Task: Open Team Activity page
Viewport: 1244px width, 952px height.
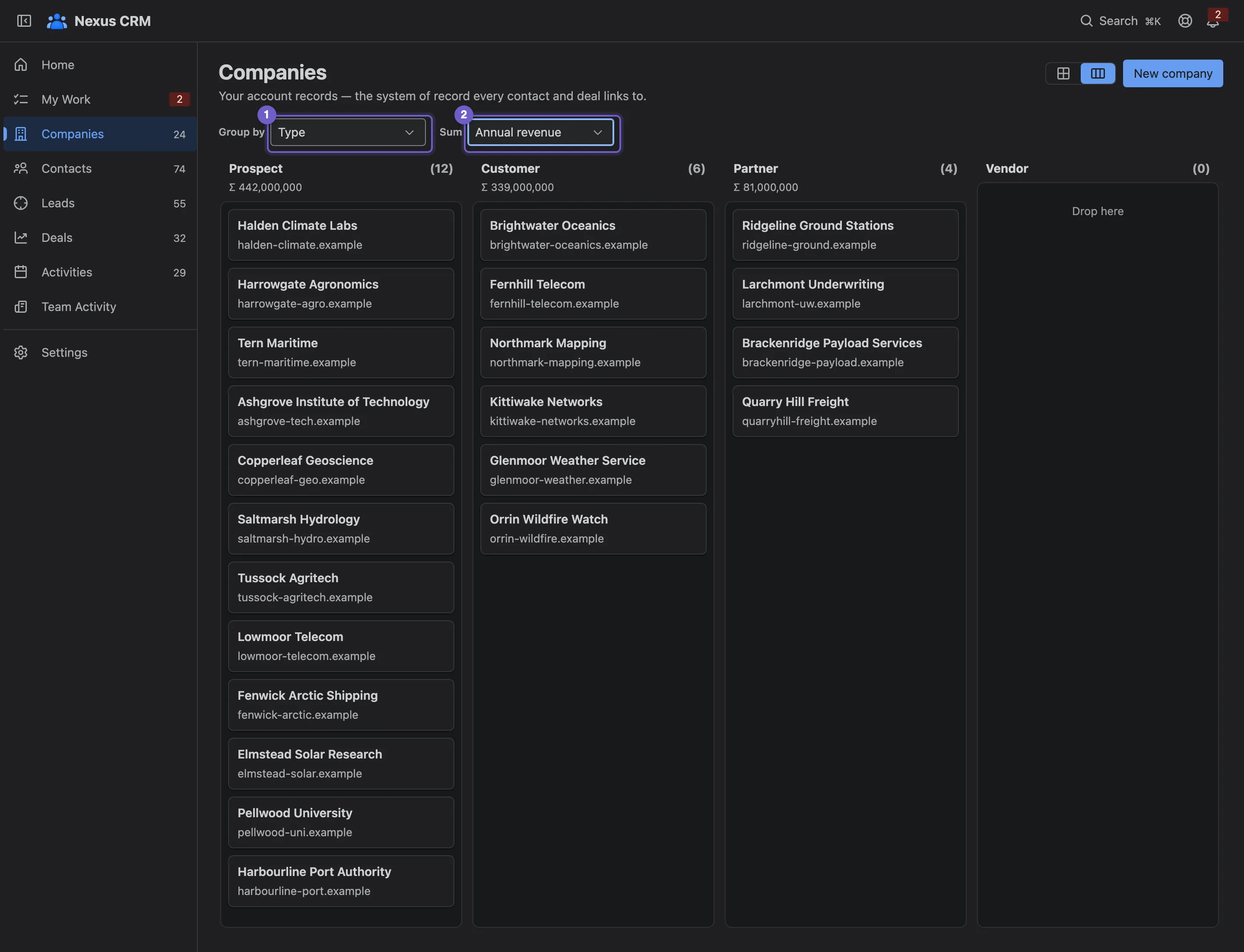Action: coord(100,307)
